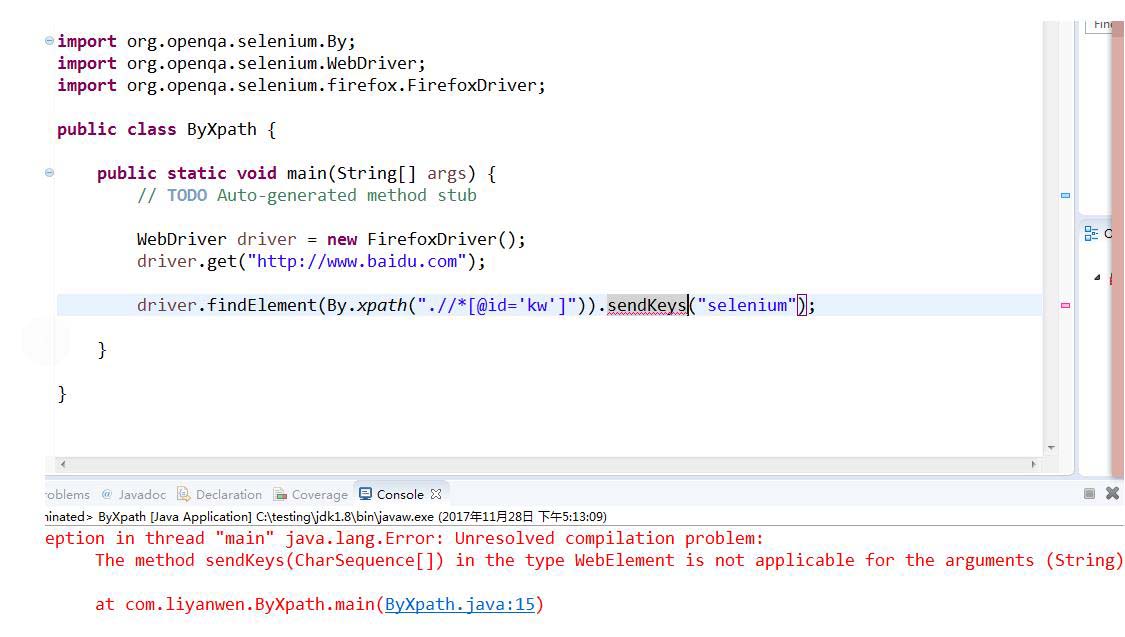Image resolution: width=1125 pixels, height=637 pixels.
Task: Collapse the import statements fold marker
Action: tap(49, 41)
